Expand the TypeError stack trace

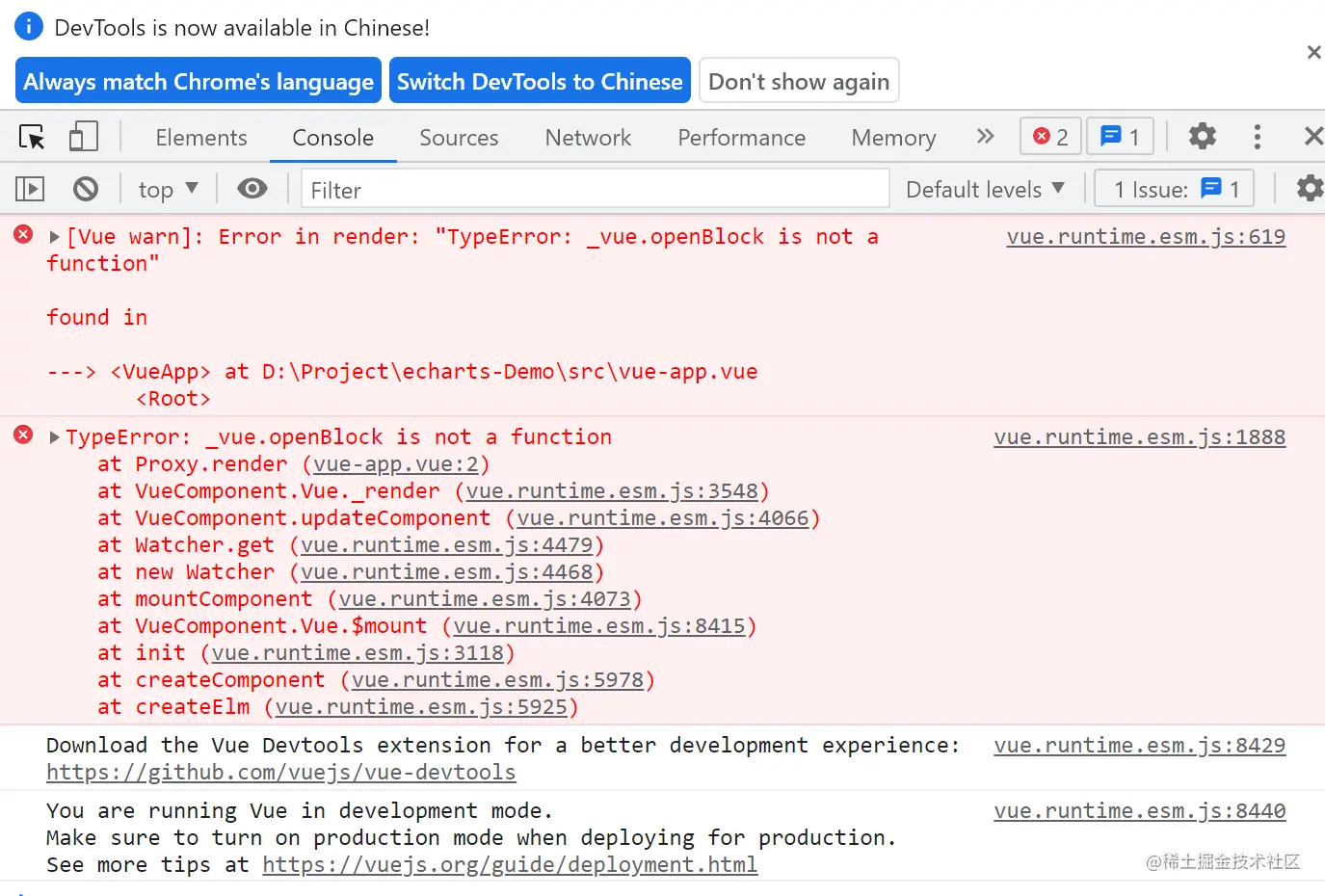tap(55, 436)
